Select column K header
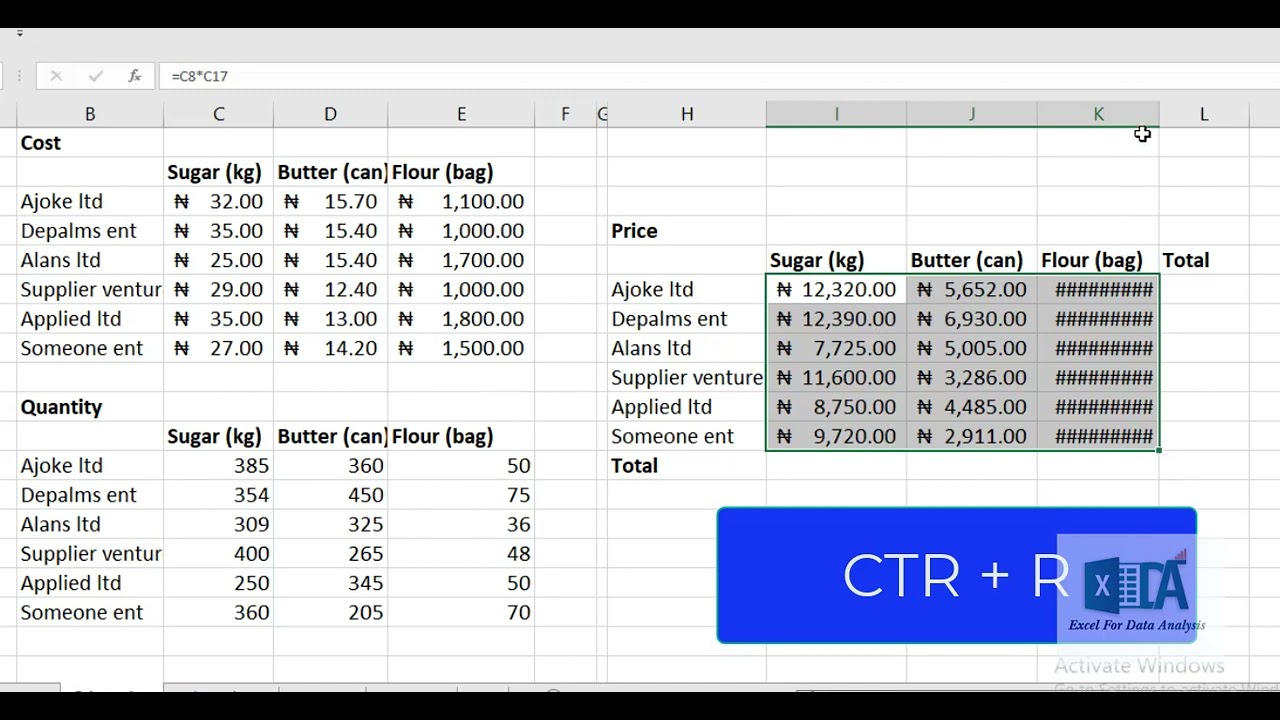 1098,114
